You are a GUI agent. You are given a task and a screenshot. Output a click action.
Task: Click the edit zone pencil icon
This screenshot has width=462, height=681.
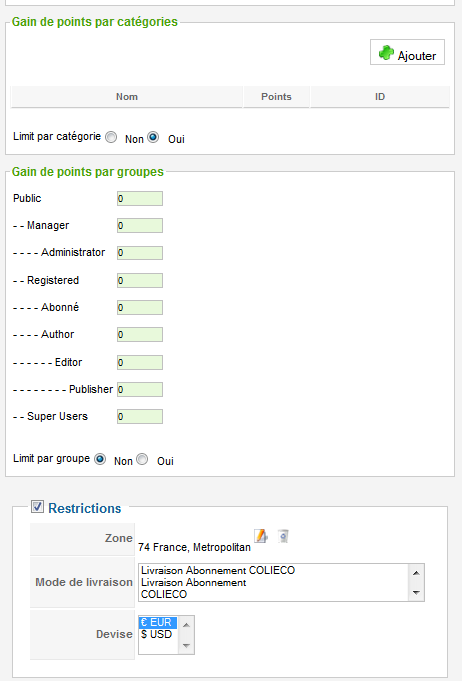261,536
